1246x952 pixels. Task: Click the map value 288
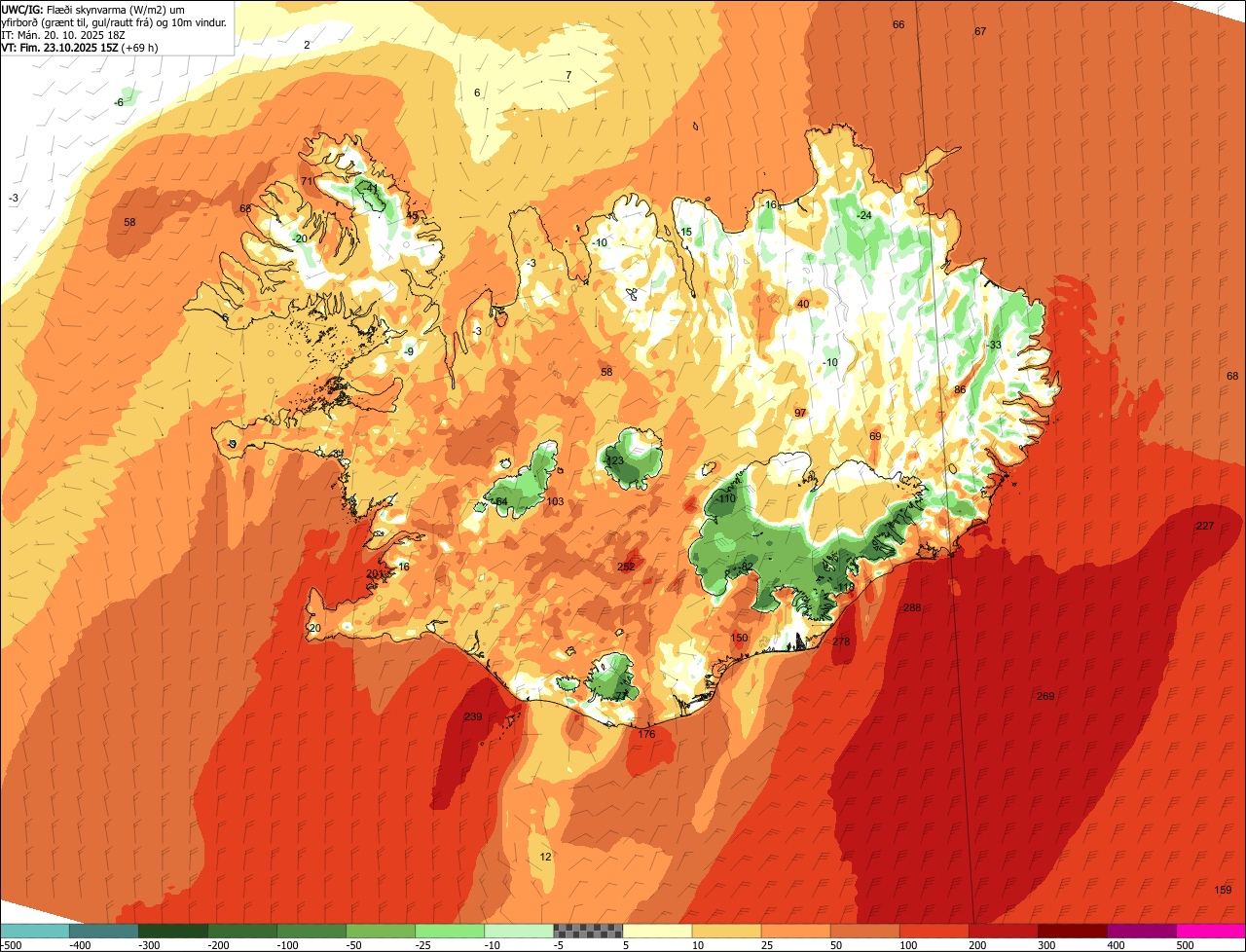911,607
